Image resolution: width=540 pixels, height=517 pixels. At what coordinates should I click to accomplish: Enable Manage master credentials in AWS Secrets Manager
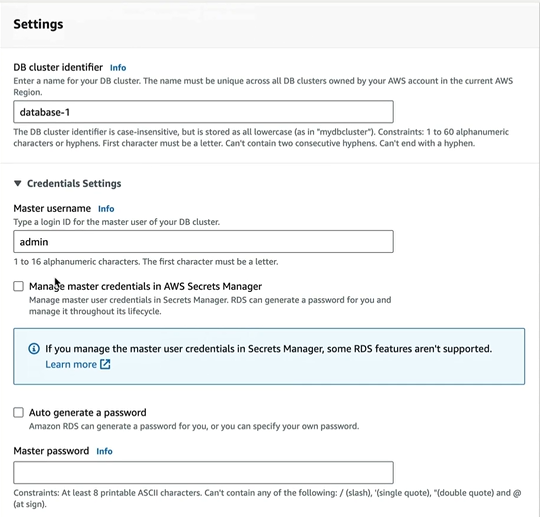coord(19,286)
